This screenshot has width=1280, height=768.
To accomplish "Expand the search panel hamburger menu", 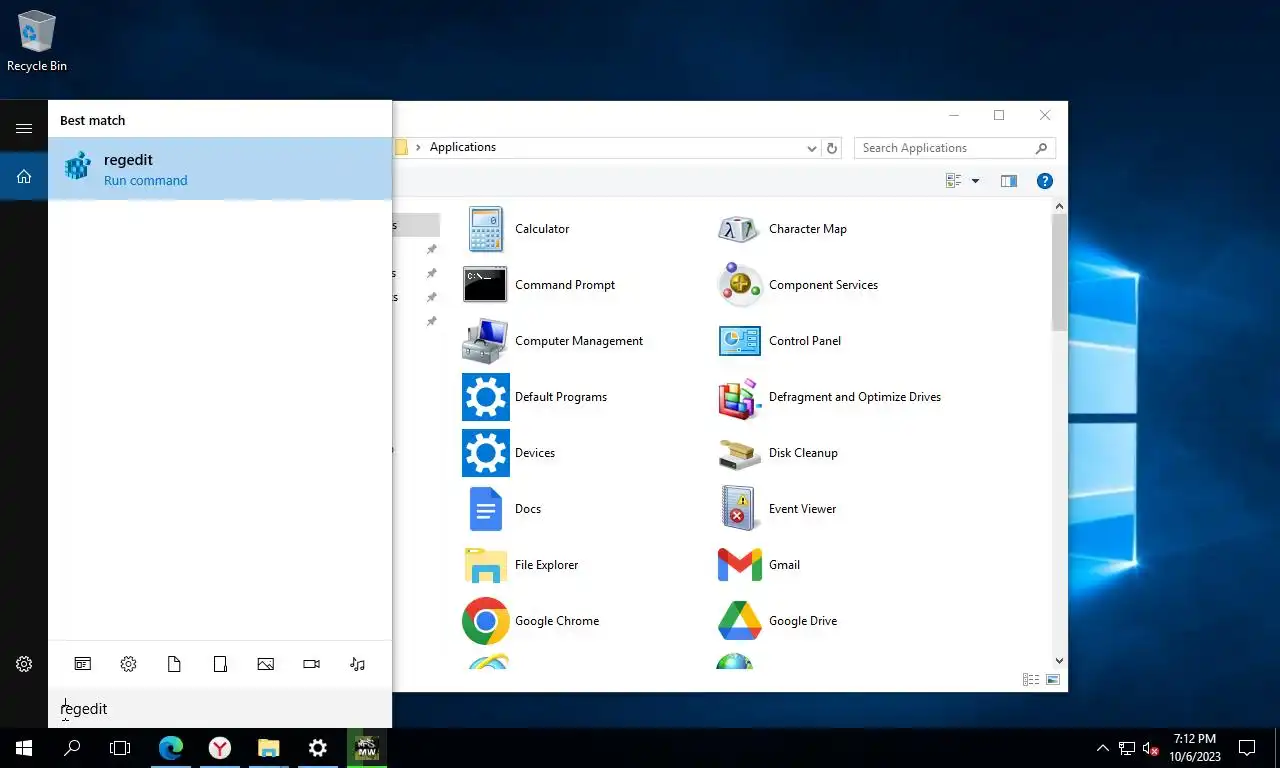I will [24, 129].
